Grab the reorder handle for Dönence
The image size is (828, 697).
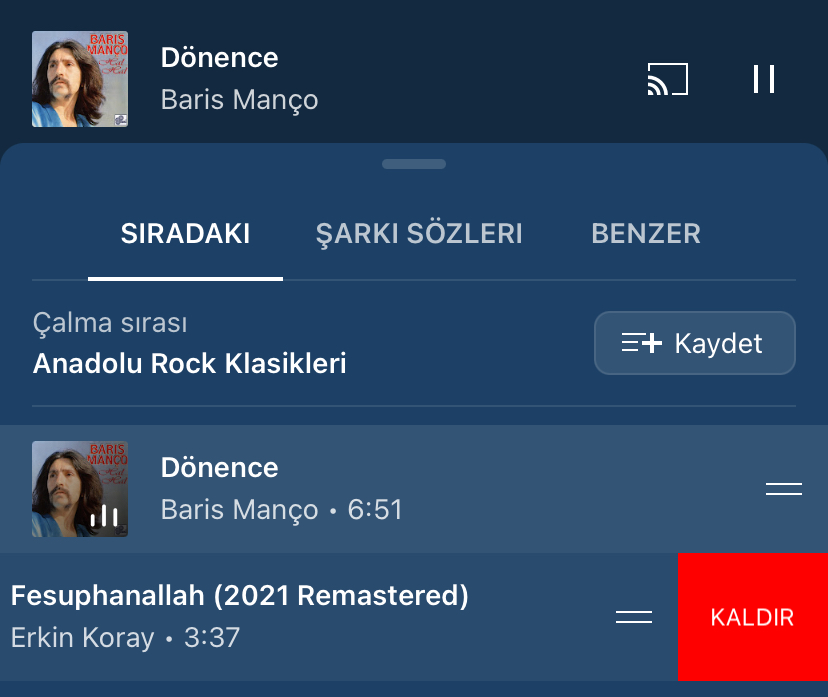(x=784, y=489)
